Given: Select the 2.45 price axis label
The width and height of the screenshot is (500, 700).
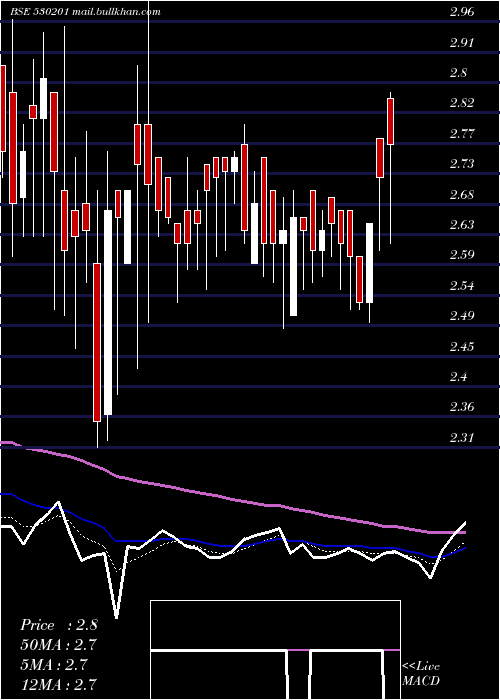Looking at the screenshot, I should [x=462, y=346].
